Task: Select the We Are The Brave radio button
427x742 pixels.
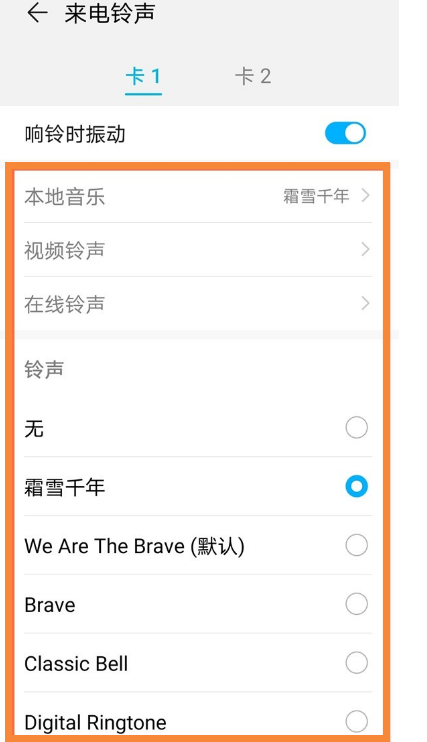Action: click(356, 545)
